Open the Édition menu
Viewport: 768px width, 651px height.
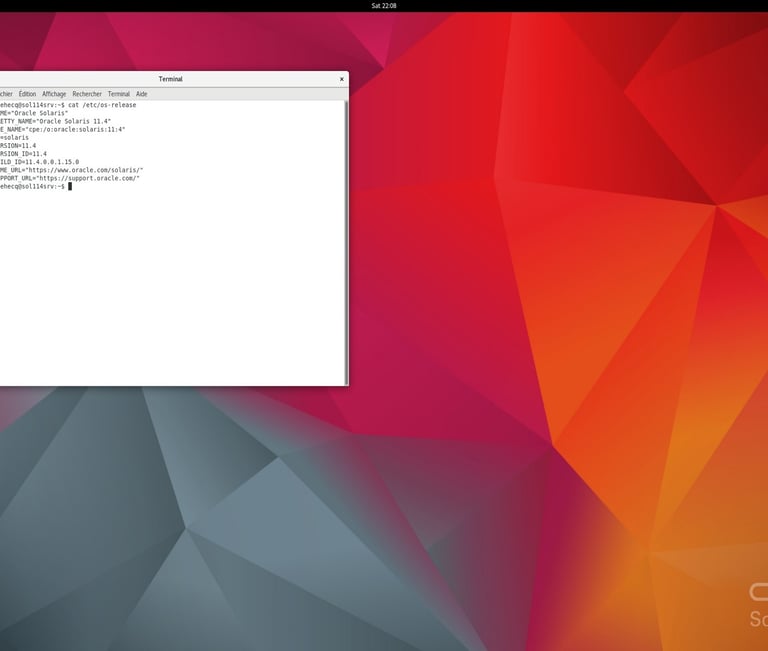(x=27, y=94)
